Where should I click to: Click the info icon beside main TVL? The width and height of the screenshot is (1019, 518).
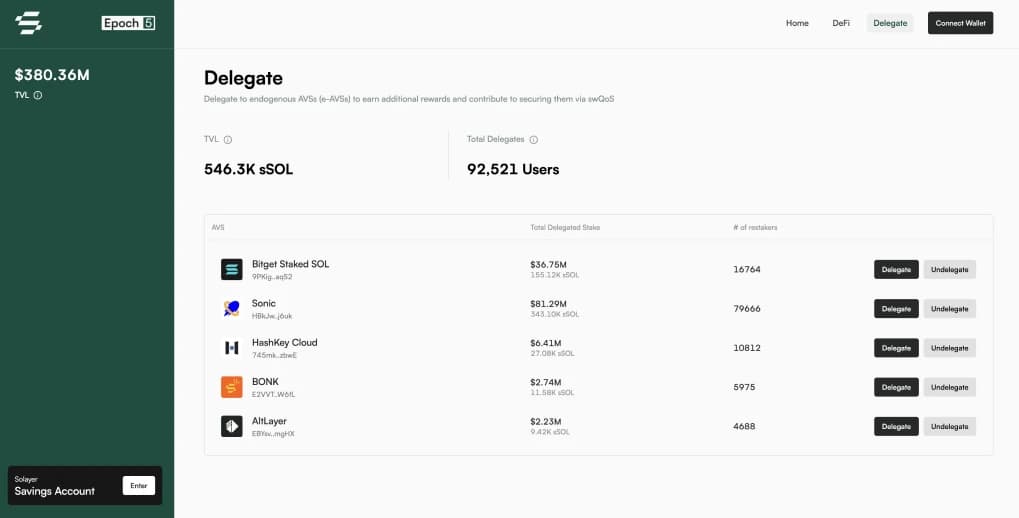[228, 140]
